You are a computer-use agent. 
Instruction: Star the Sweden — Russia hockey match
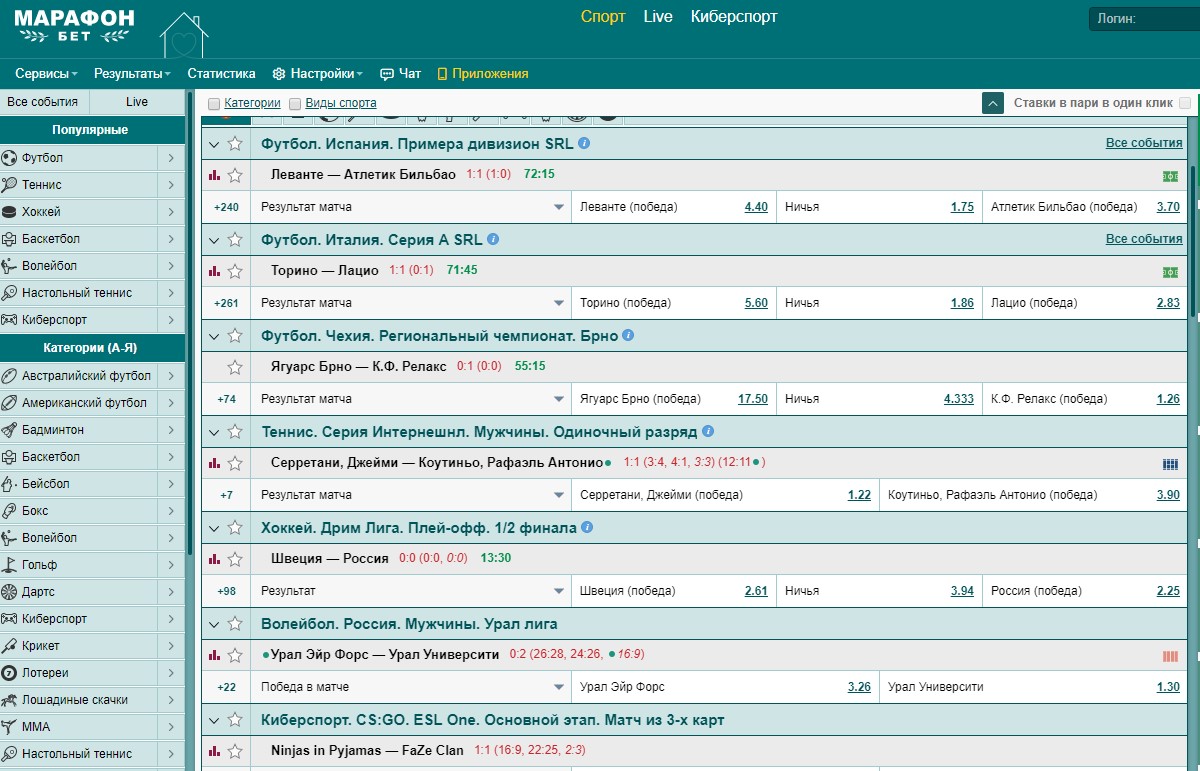(235, 559)
